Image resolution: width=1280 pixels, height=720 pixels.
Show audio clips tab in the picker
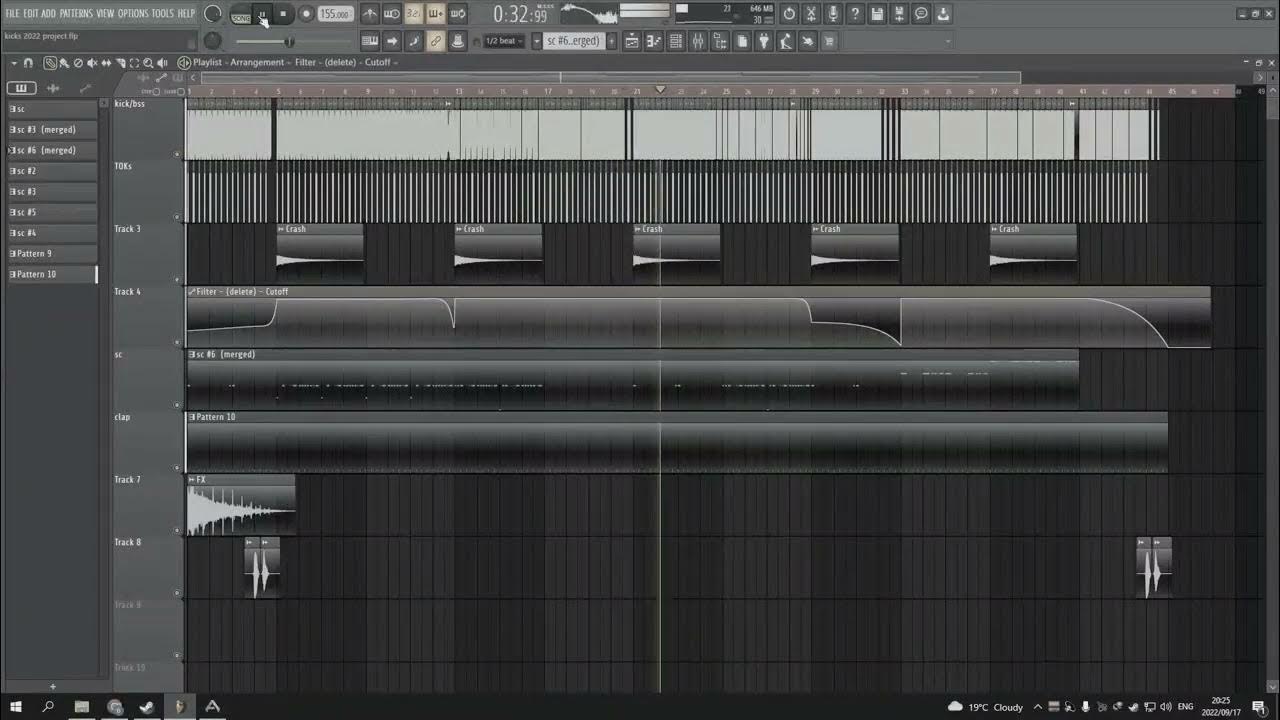click(53, 88)
